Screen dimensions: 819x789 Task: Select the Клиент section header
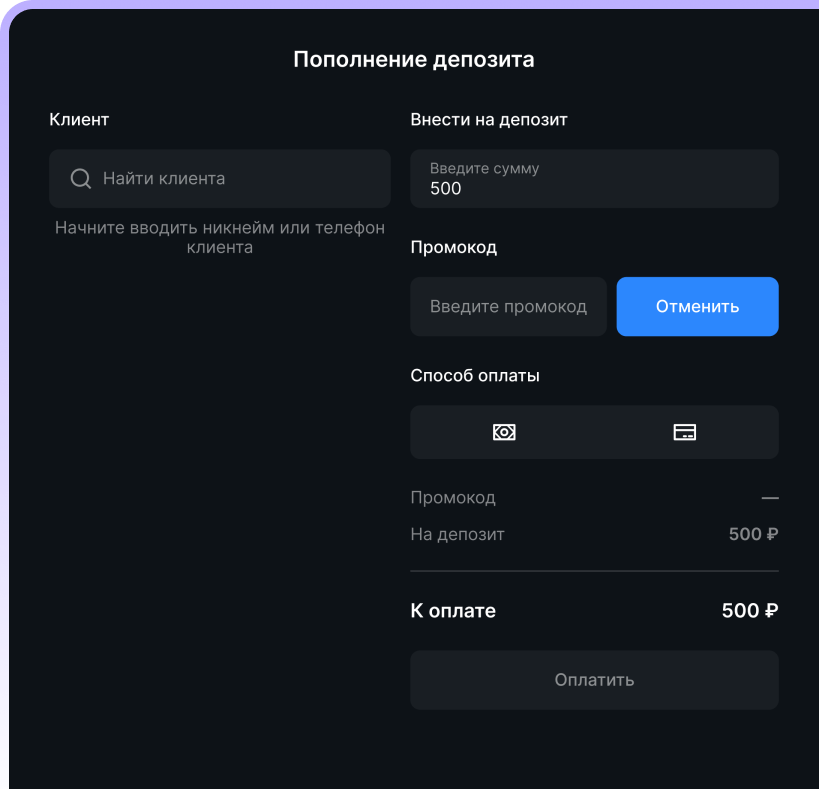79,119
